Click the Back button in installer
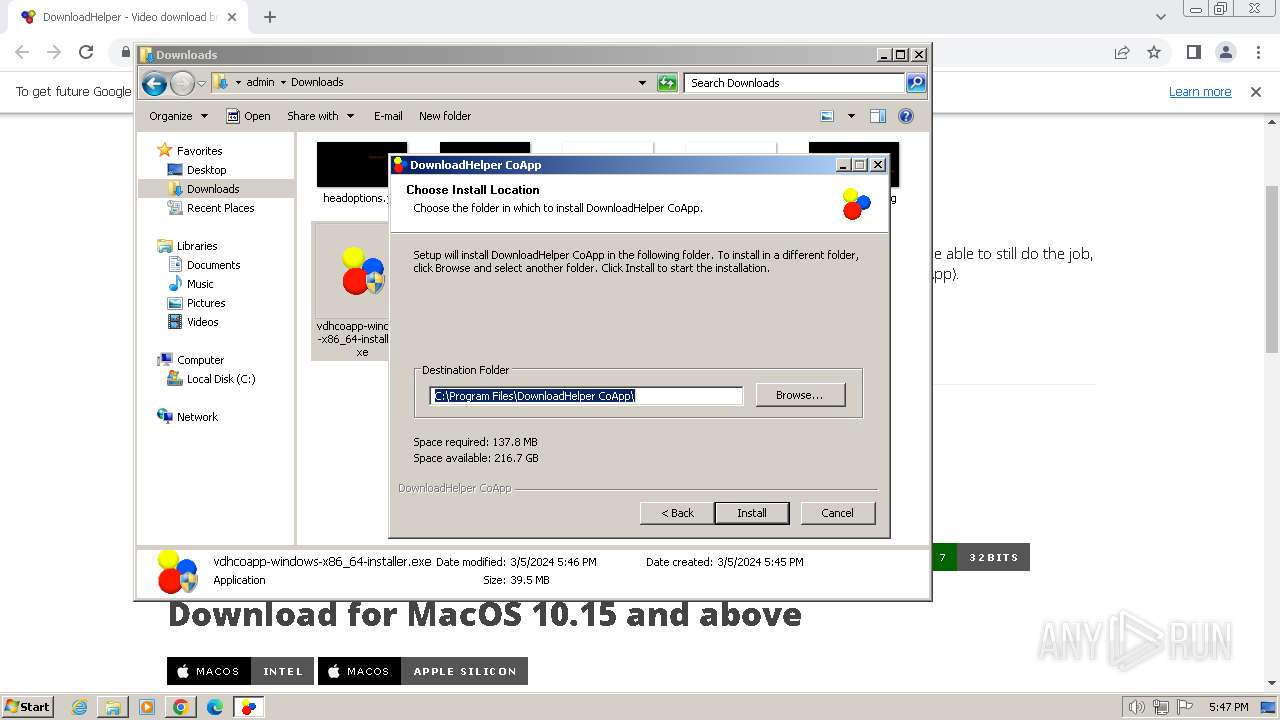Viewport: 1280px width, 720px height. (x=677, y=513)
